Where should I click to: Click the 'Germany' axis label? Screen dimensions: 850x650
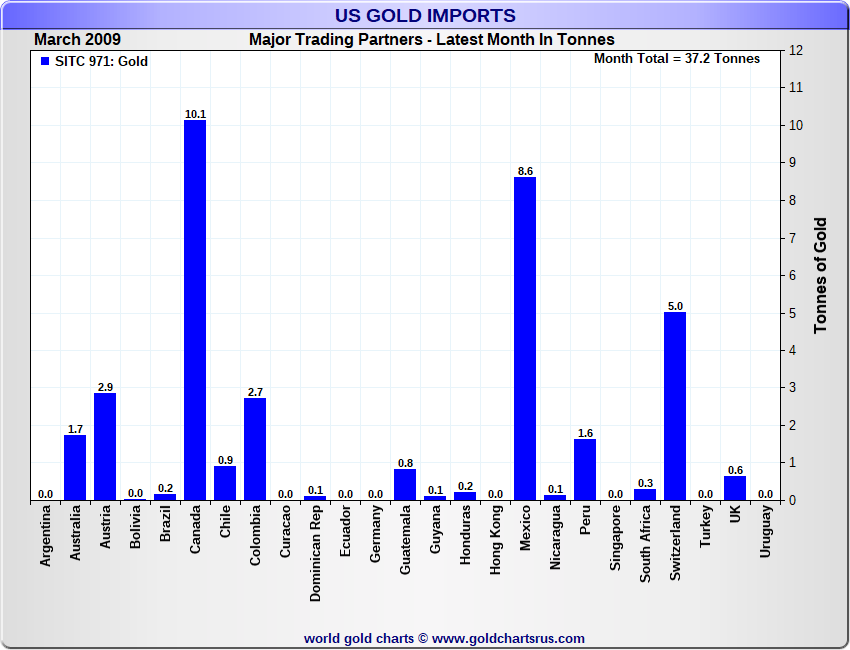coord(375,534)
